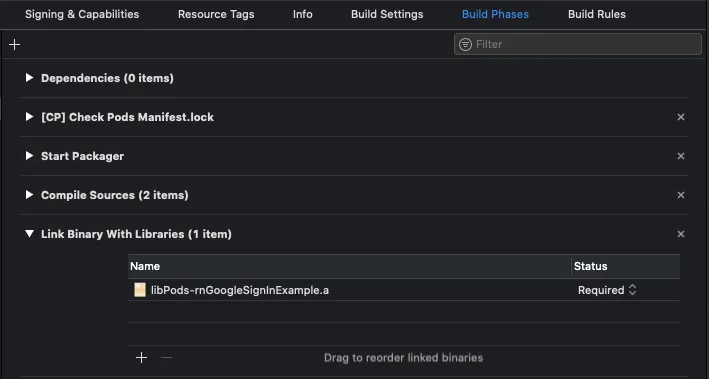Screen dimensions: 709x379
Task: Open the Required status dropdown
Action: (607, 290)
